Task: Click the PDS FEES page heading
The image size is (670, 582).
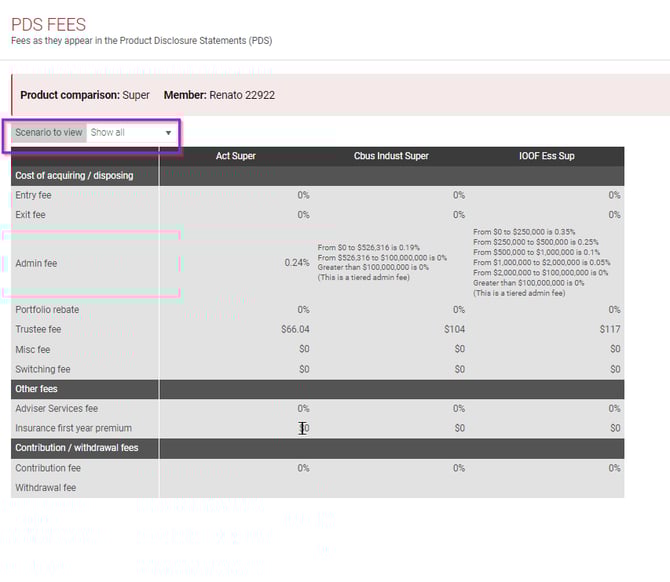Action: click(48, 25)
